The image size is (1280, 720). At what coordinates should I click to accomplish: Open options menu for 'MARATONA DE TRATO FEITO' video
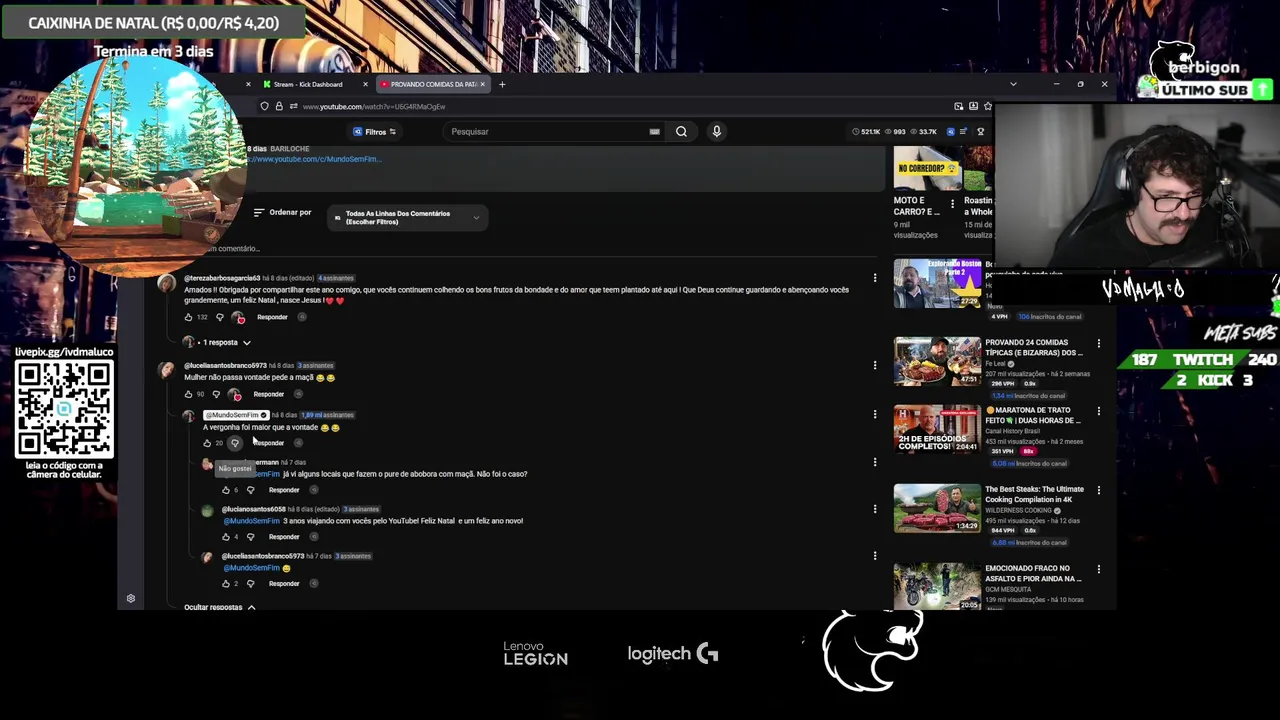pos(1098,411)
